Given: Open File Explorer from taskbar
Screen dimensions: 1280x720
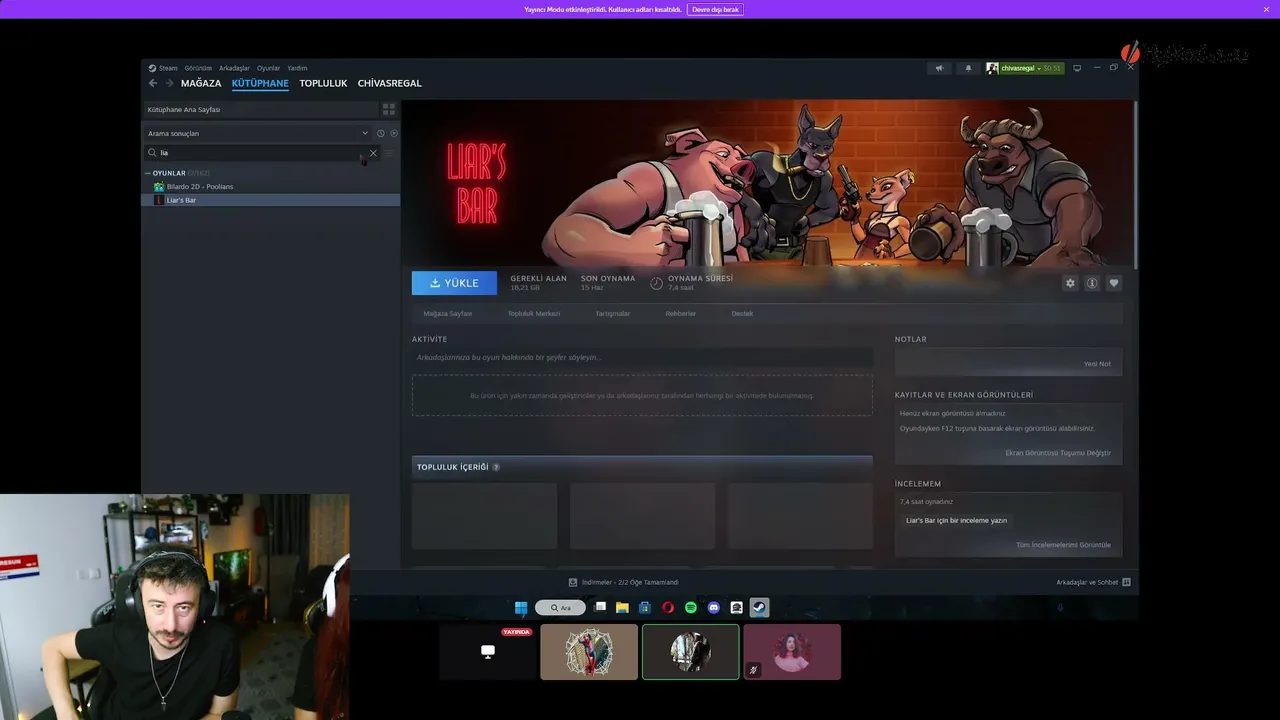Looking at the screenshot, I should coord(622,607).
